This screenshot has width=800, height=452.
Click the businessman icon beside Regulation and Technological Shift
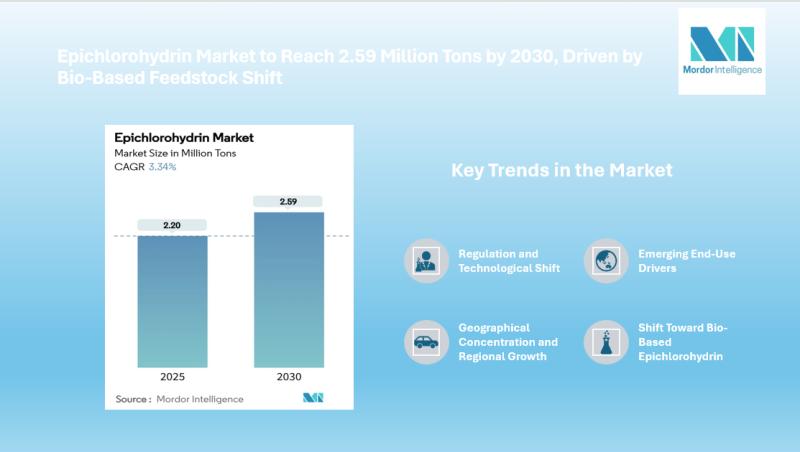[427, 261]
